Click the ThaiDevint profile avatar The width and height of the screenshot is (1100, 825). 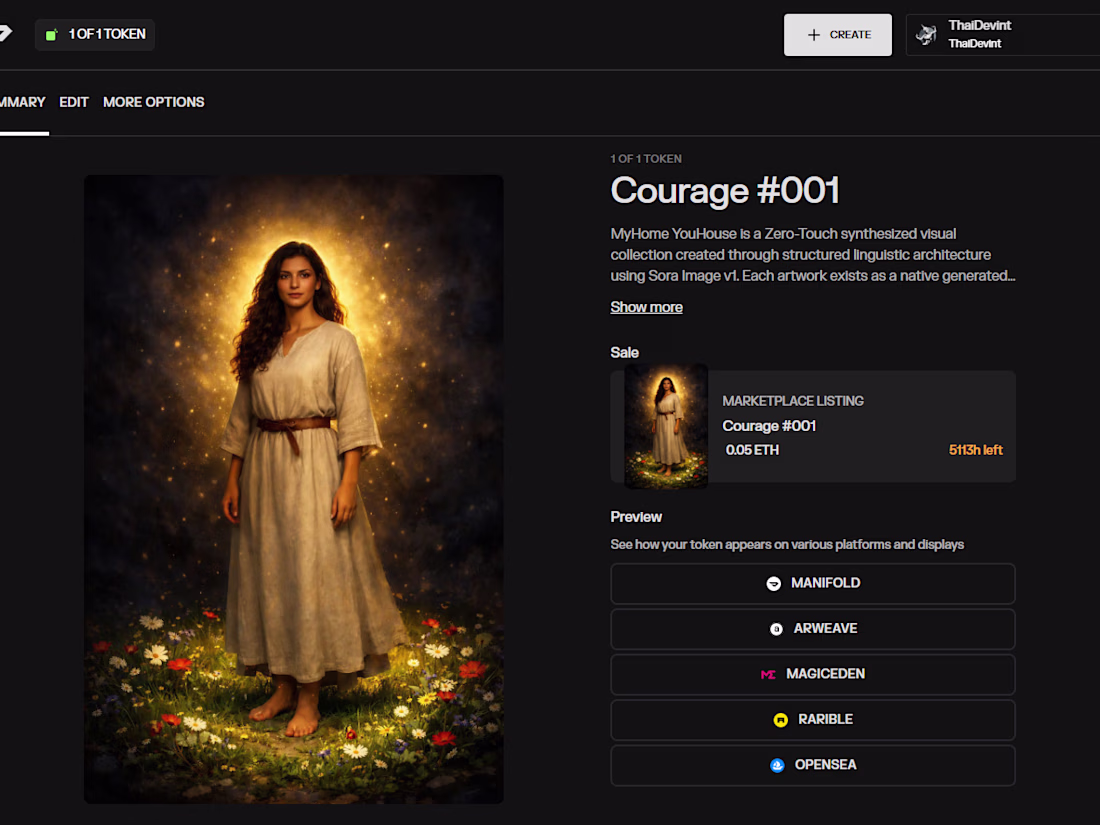click(926, 34)
